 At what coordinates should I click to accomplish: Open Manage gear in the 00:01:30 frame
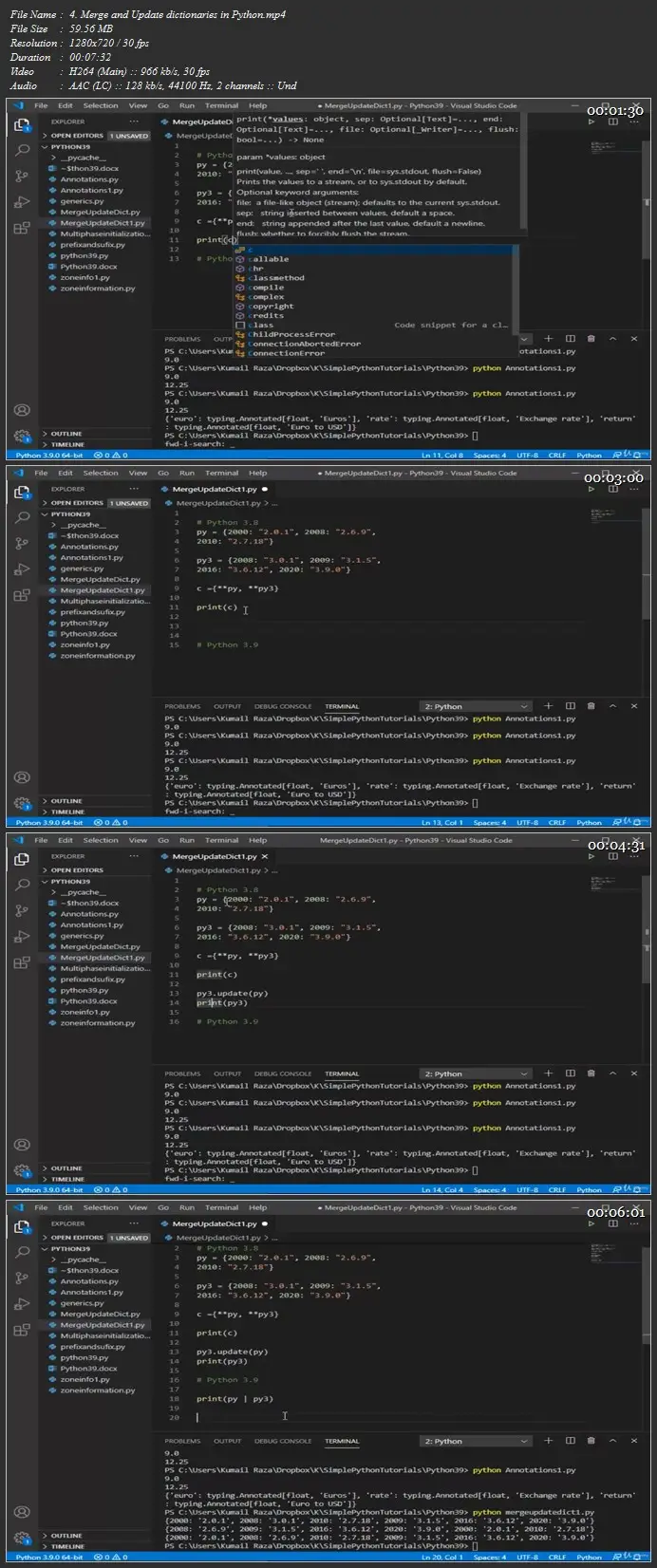pyautogui.click(x=22, y=436)
